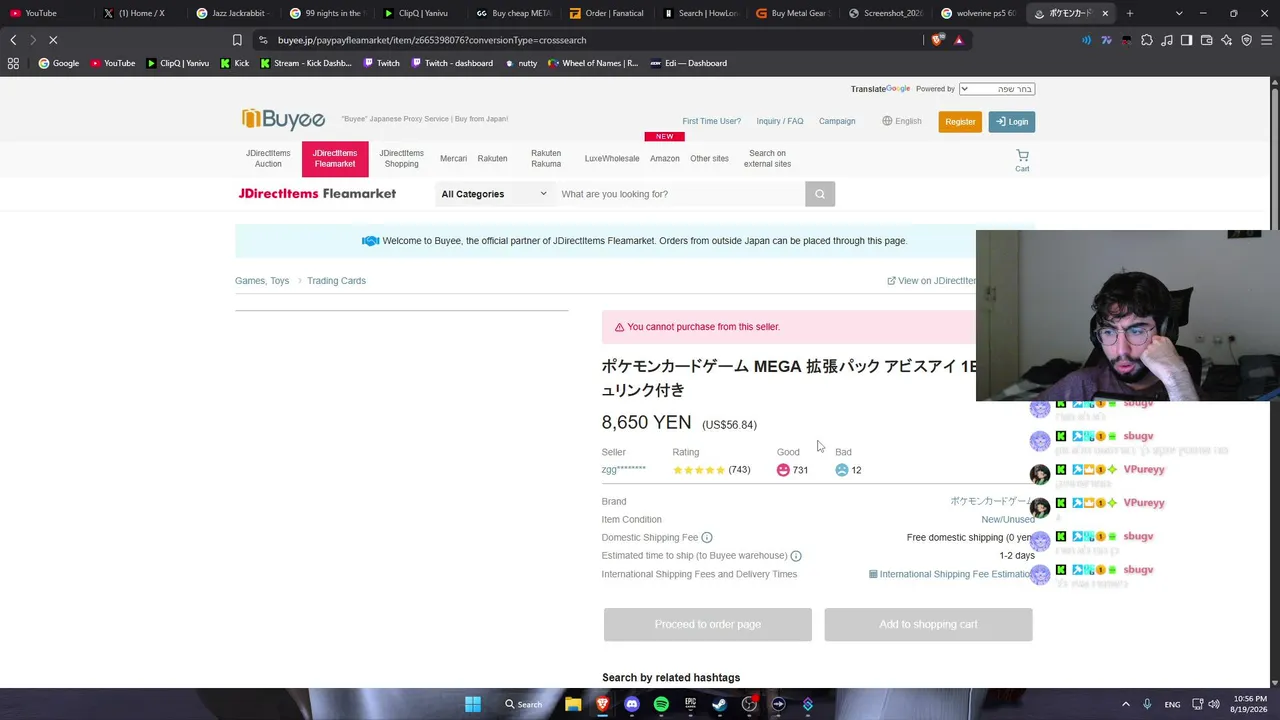This screenshot has width=1280, height=720.
Task: Open the Windows Start menu
Action: click(473, 704)
